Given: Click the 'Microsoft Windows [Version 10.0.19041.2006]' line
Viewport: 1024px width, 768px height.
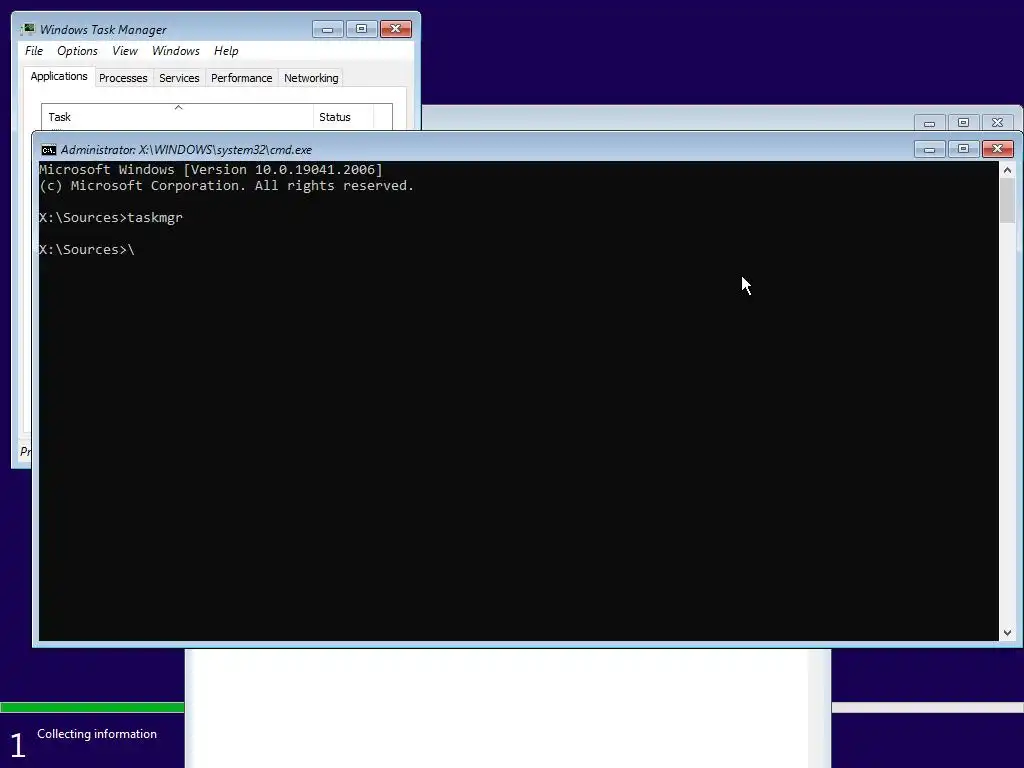Looking at the screenshot, I should (x=211, y=170).
